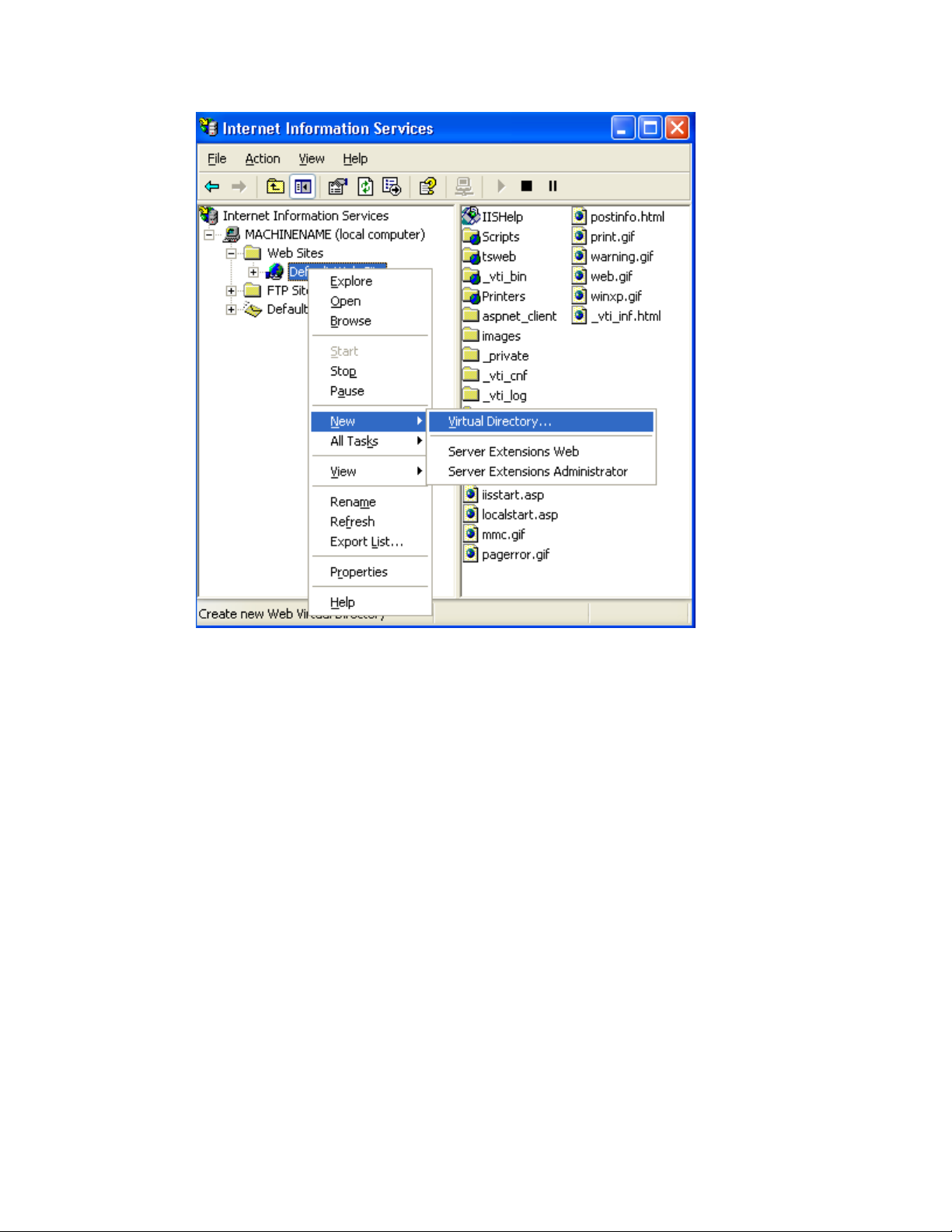This screenshot has width=952, height=1232.
Task: Select the IISHelp icon in file list
Action: point(471,216)
